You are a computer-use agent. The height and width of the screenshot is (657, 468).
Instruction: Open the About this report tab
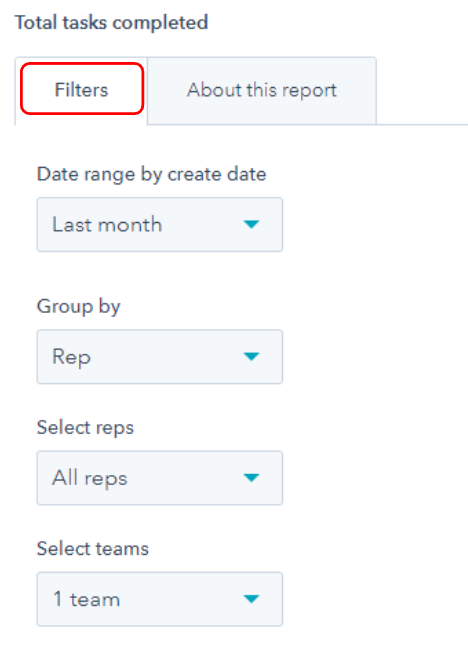pyautogui.click(x=262, y=90)
